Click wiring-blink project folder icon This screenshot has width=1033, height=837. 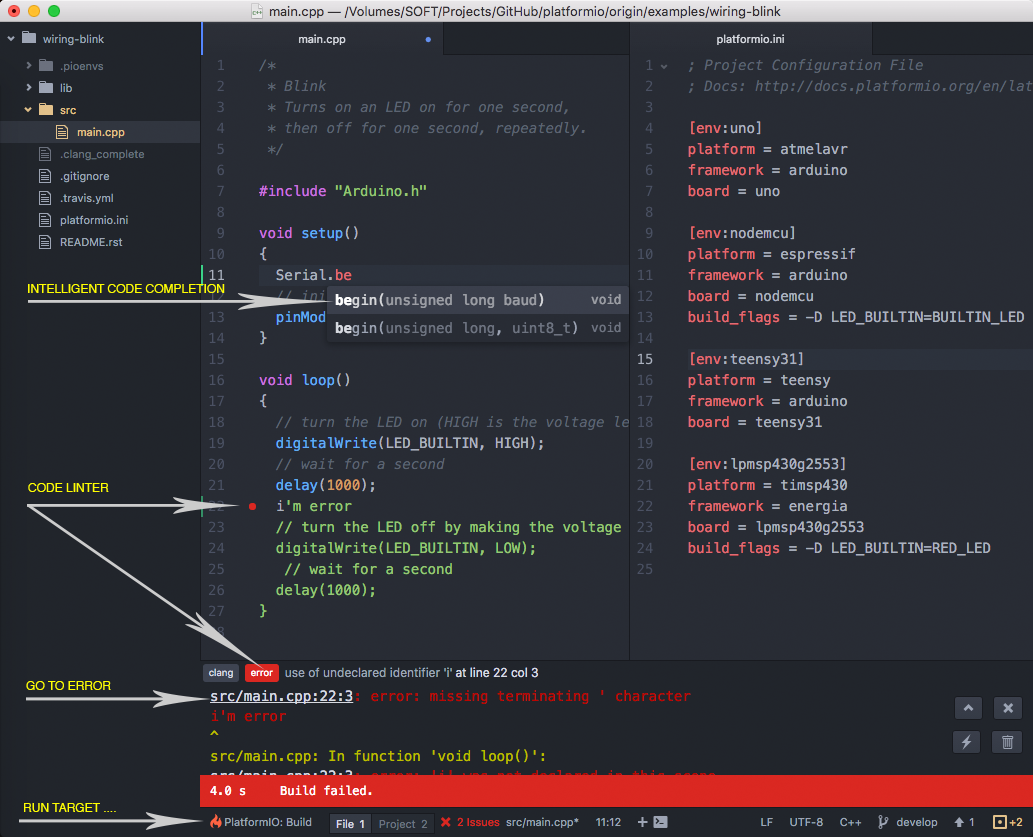point(29,38)
